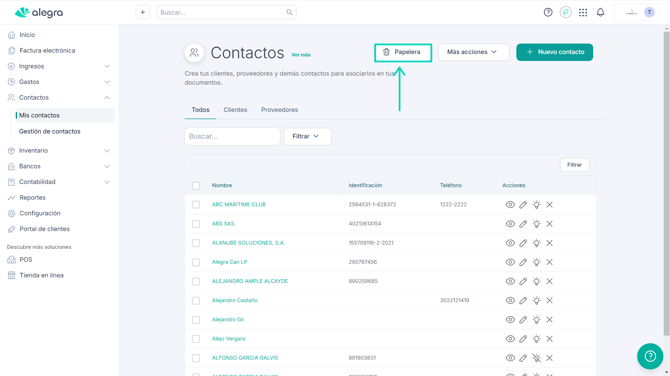Open the notifications bell icon

tap(600, 12)
